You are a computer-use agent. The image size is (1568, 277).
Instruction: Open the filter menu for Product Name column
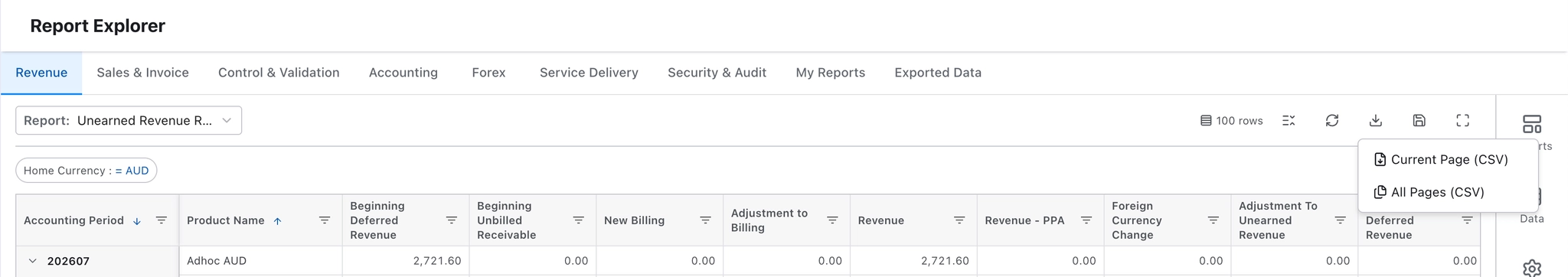[325, 220]
